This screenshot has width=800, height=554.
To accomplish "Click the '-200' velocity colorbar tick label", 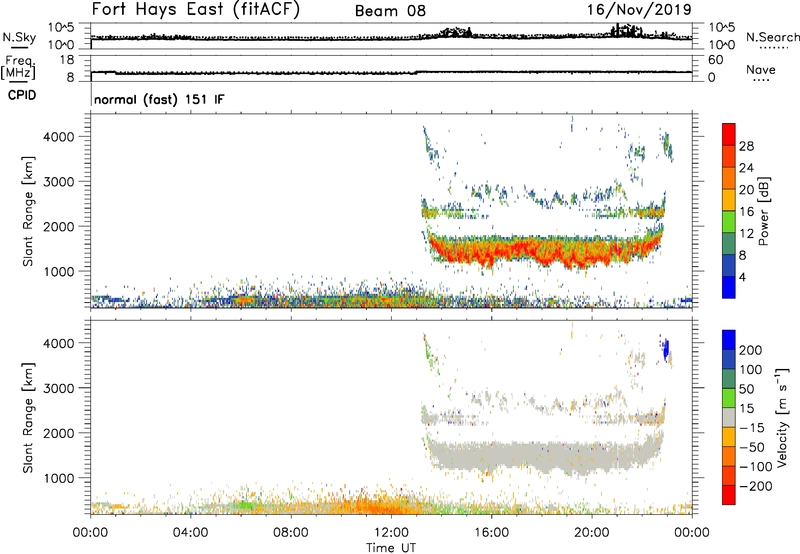I will click(x=756, y=486).
